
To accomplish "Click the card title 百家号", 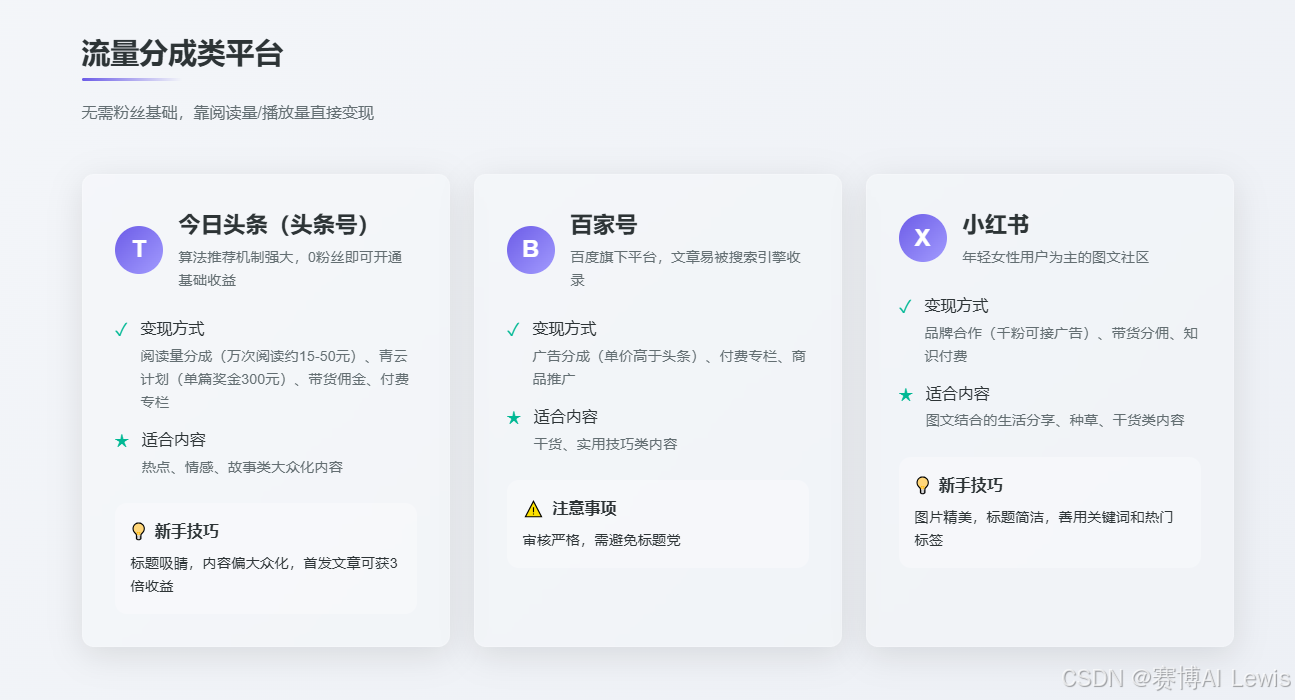I will [604, 225].
